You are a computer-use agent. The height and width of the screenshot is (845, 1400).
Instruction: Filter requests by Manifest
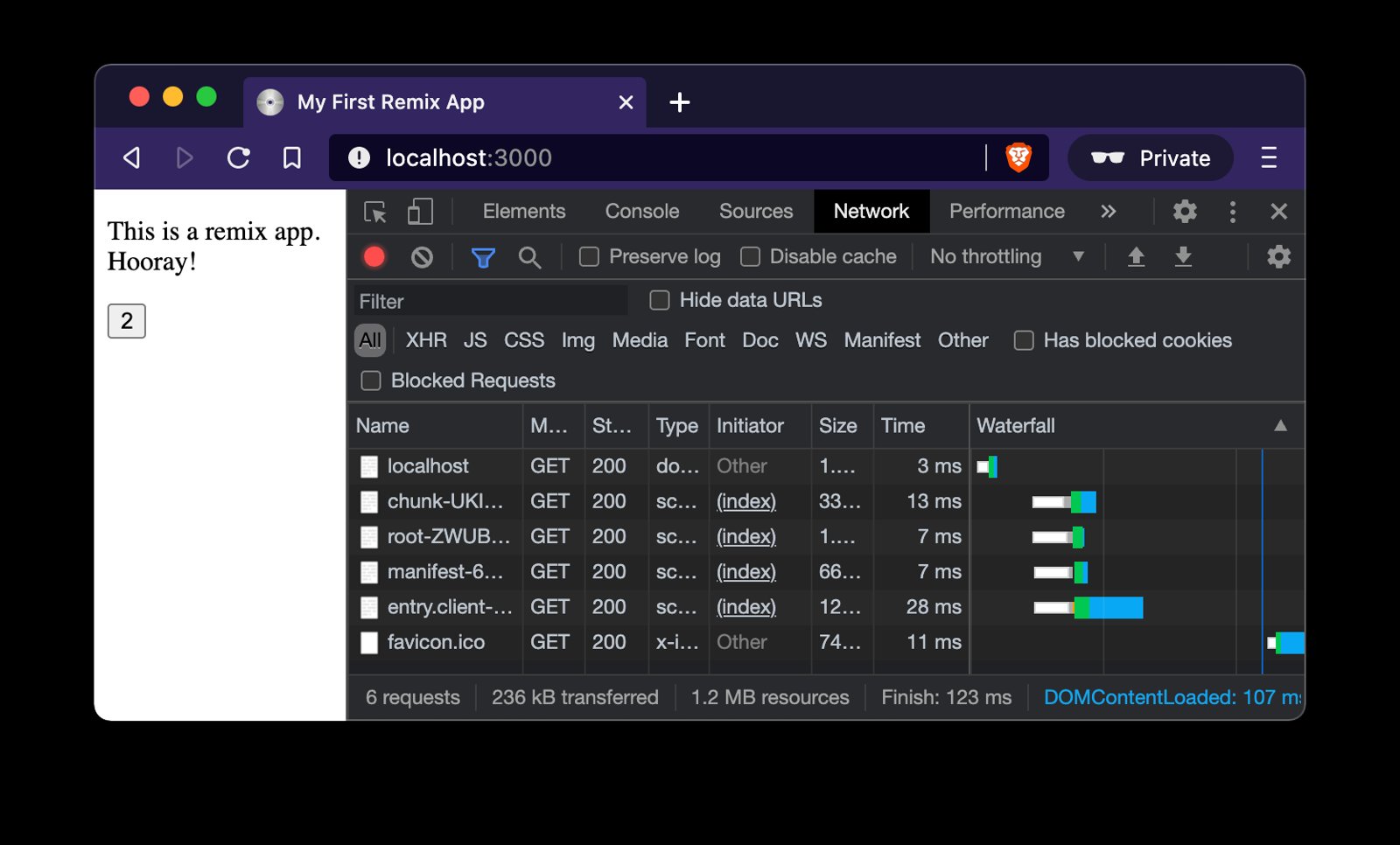coord(882,340)
